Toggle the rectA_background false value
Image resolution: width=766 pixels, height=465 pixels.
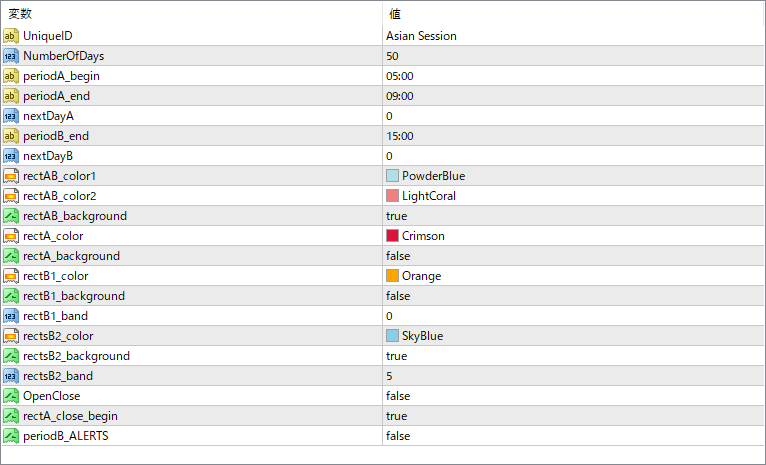pos(574,256)
